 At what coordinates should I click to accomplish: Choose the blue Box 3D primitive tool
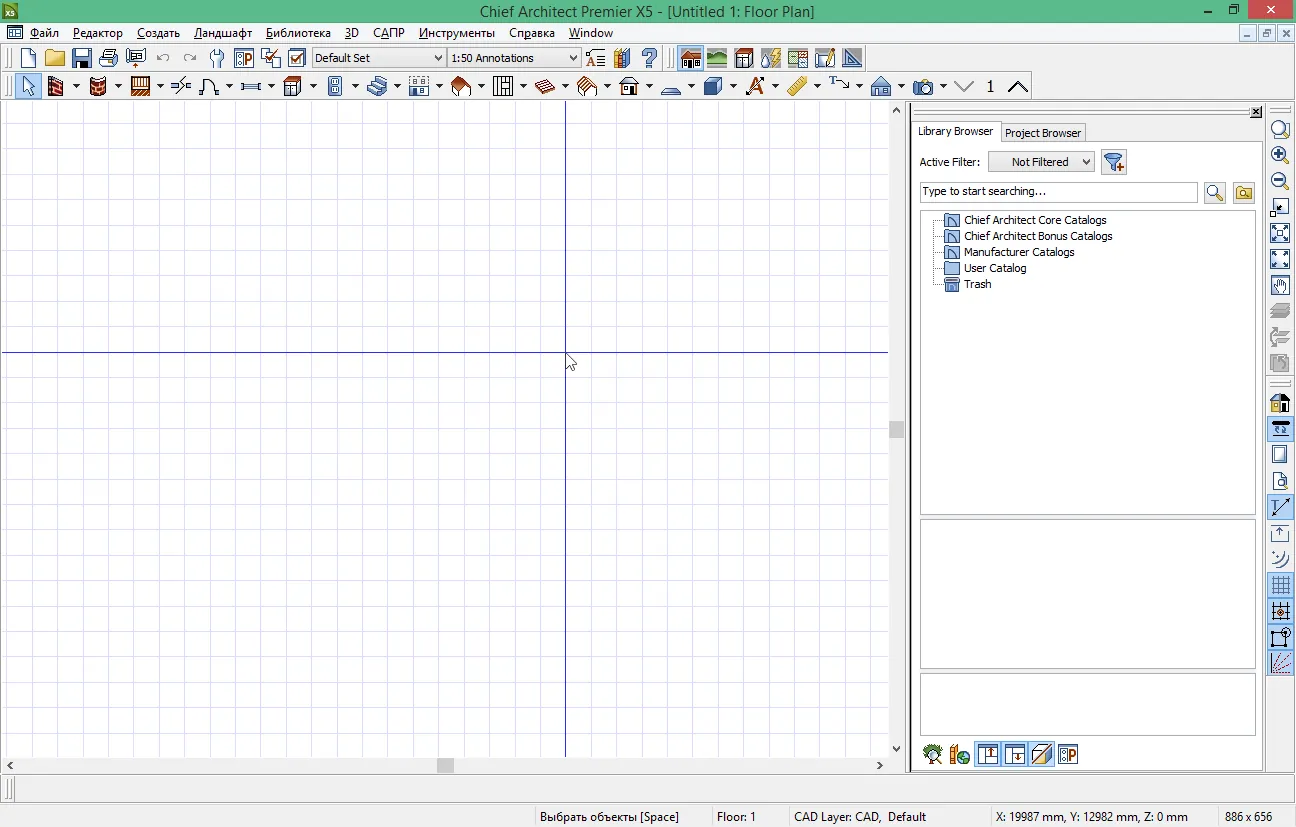713,86
